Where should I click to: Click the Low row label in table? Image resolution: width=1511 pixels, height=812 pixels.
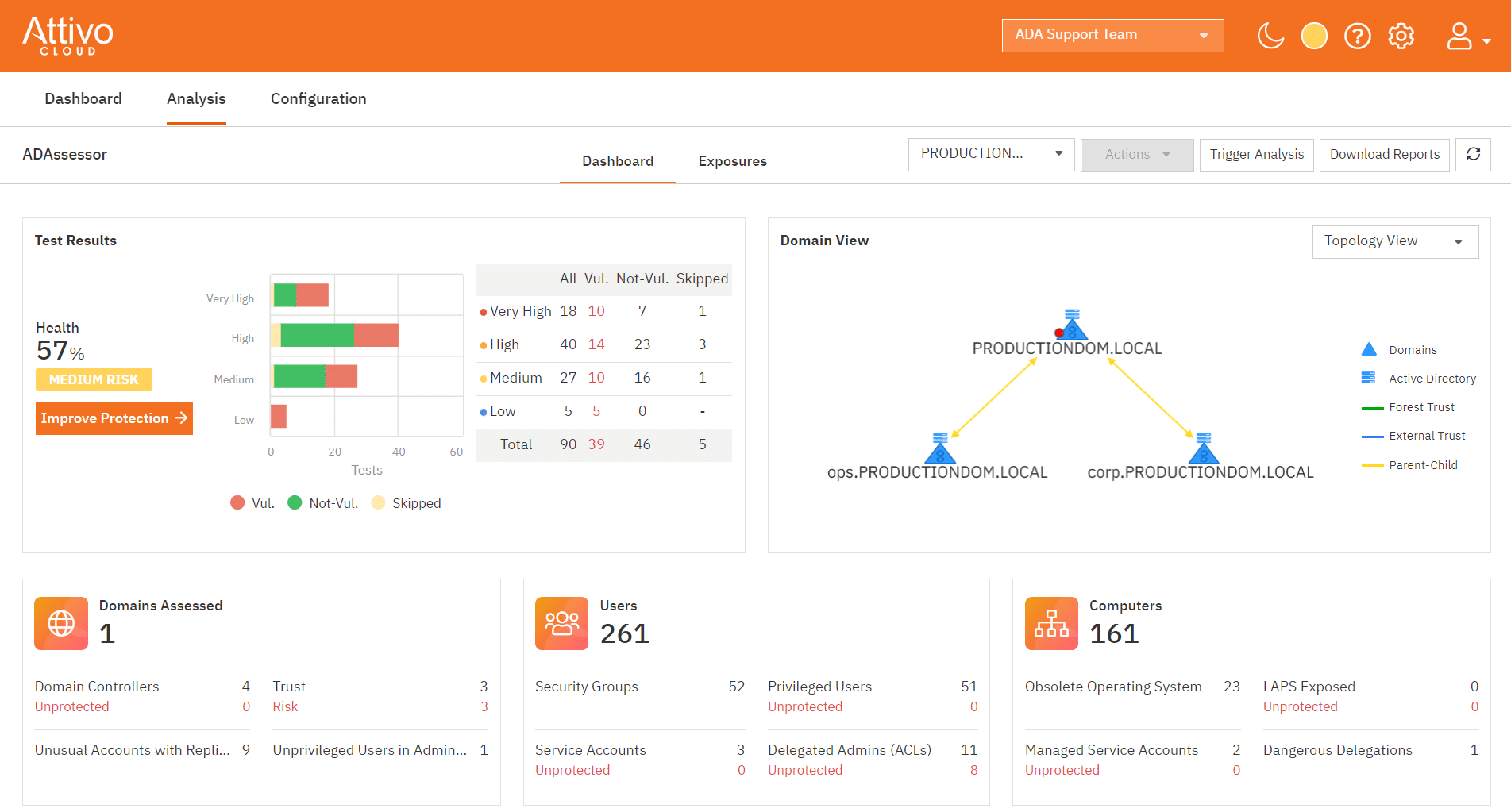click(503, 411)
